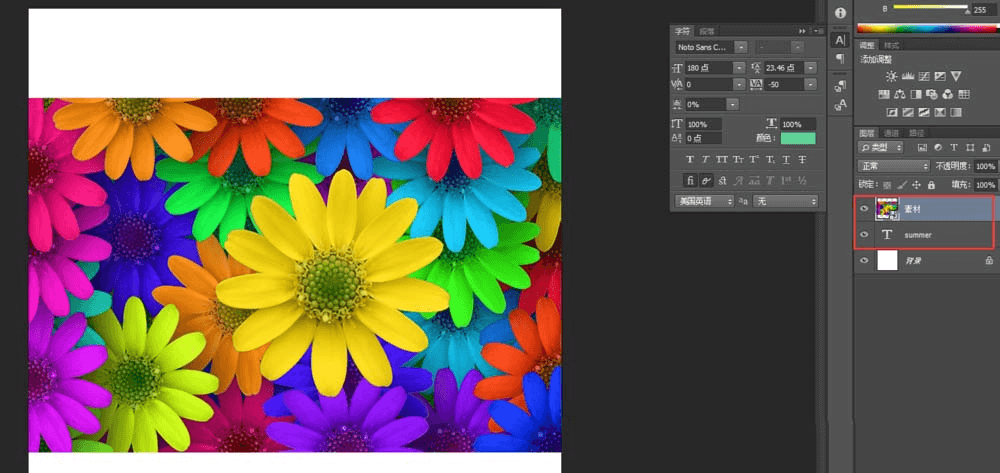Toggle Small Caps text style
The width and height of the screenshot is (1000, 473).
pyautogui.click(x=738, y=159)
